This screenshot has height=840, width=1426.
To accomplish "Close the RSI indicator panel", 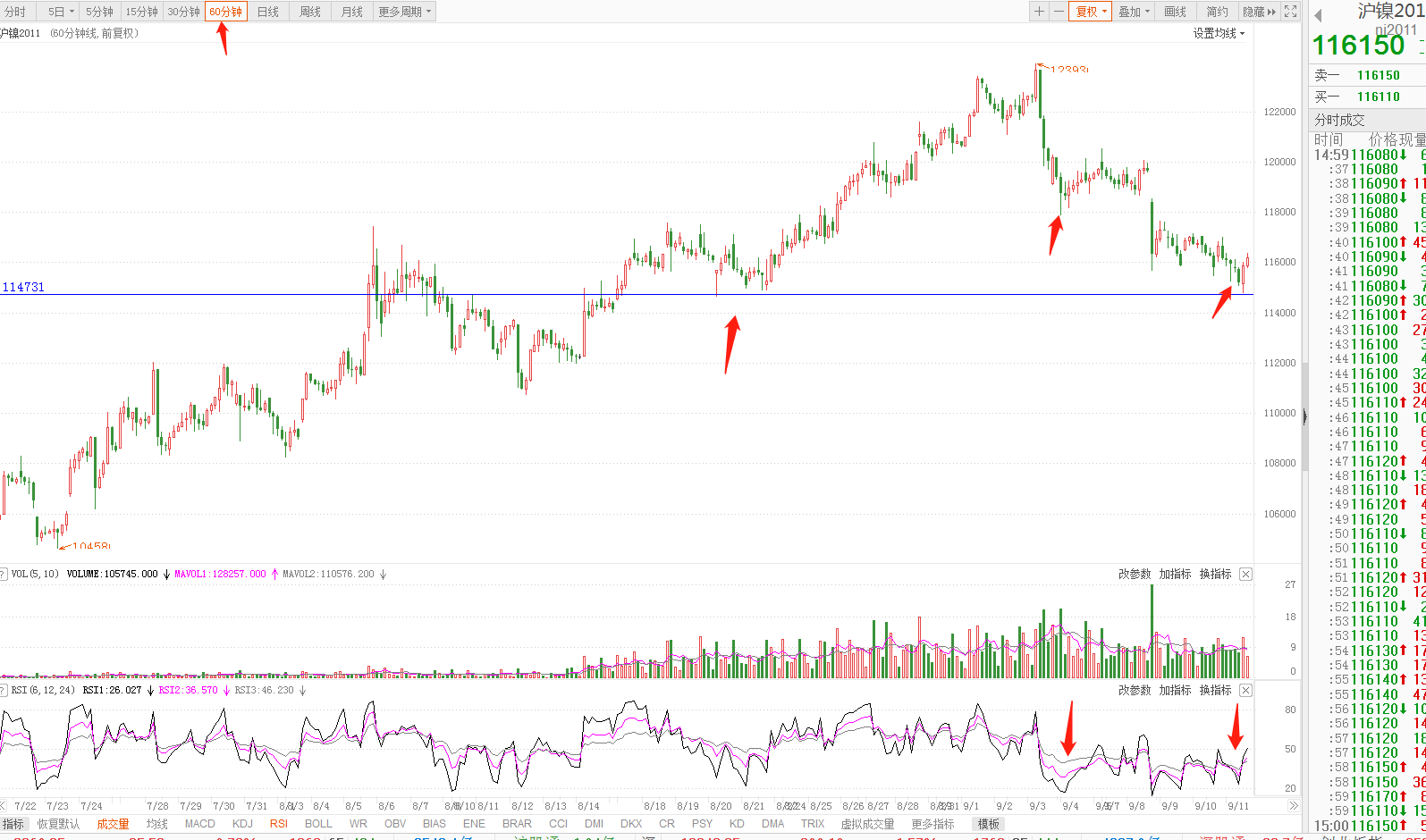I will pyautogui.click(x=1245, y=690).
